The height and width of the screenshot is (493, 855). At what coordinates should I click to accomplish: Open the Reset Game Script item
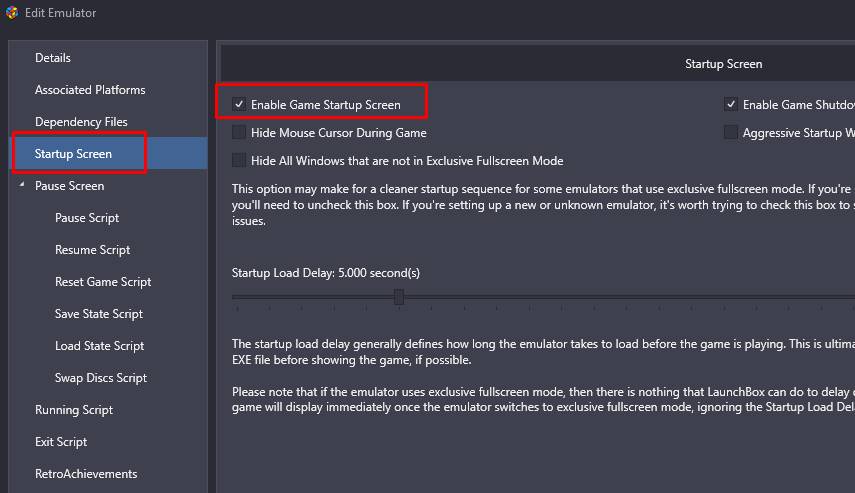click(103, 282)
